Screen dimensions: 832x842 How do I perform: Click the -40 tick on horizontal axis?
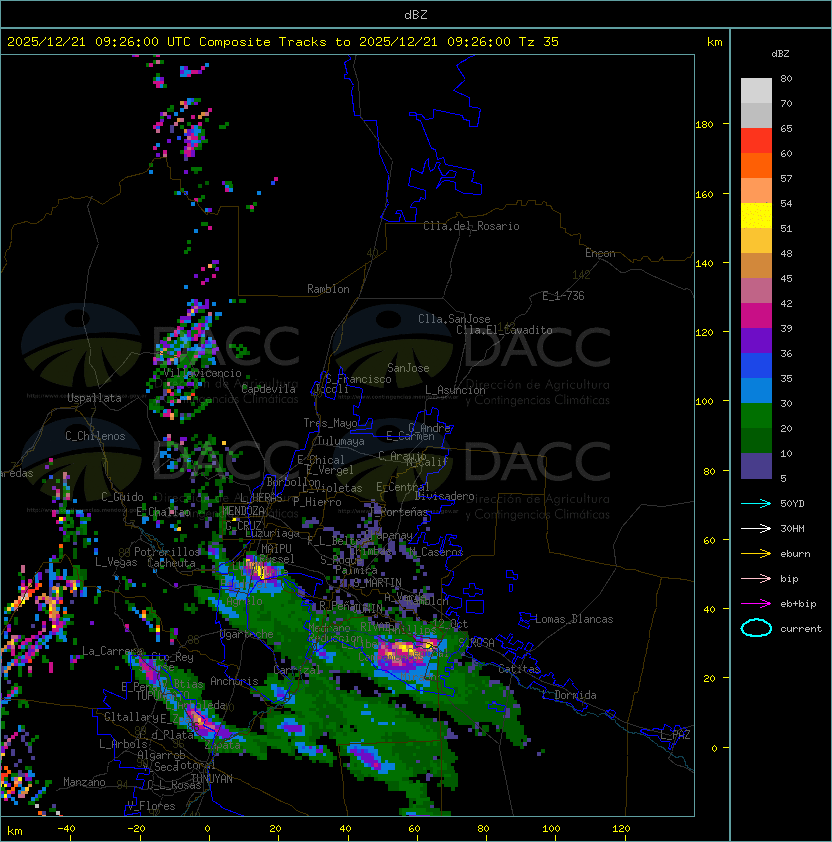(66, 829)
